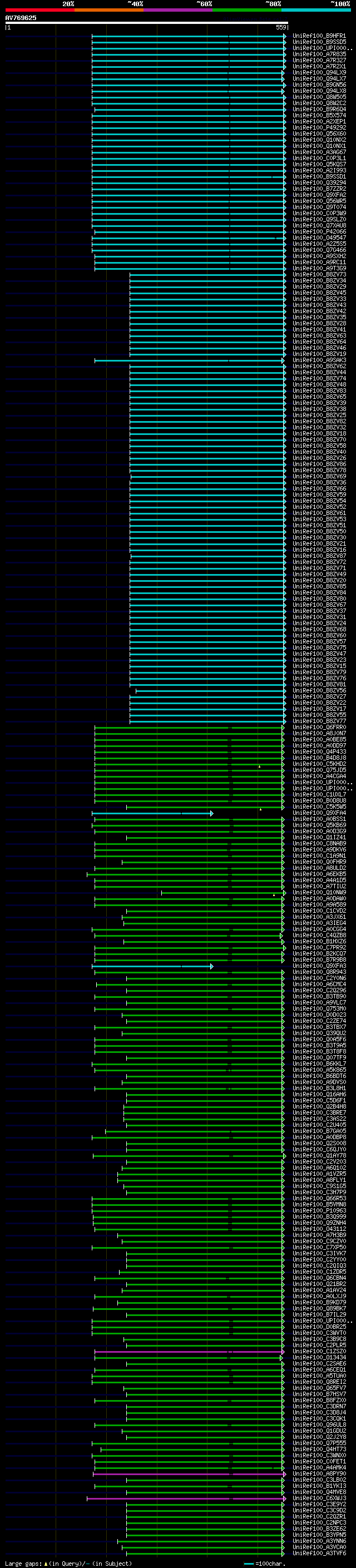
Task: Select the hit UniRef100_C7PR92
Action: pos(319,948)
